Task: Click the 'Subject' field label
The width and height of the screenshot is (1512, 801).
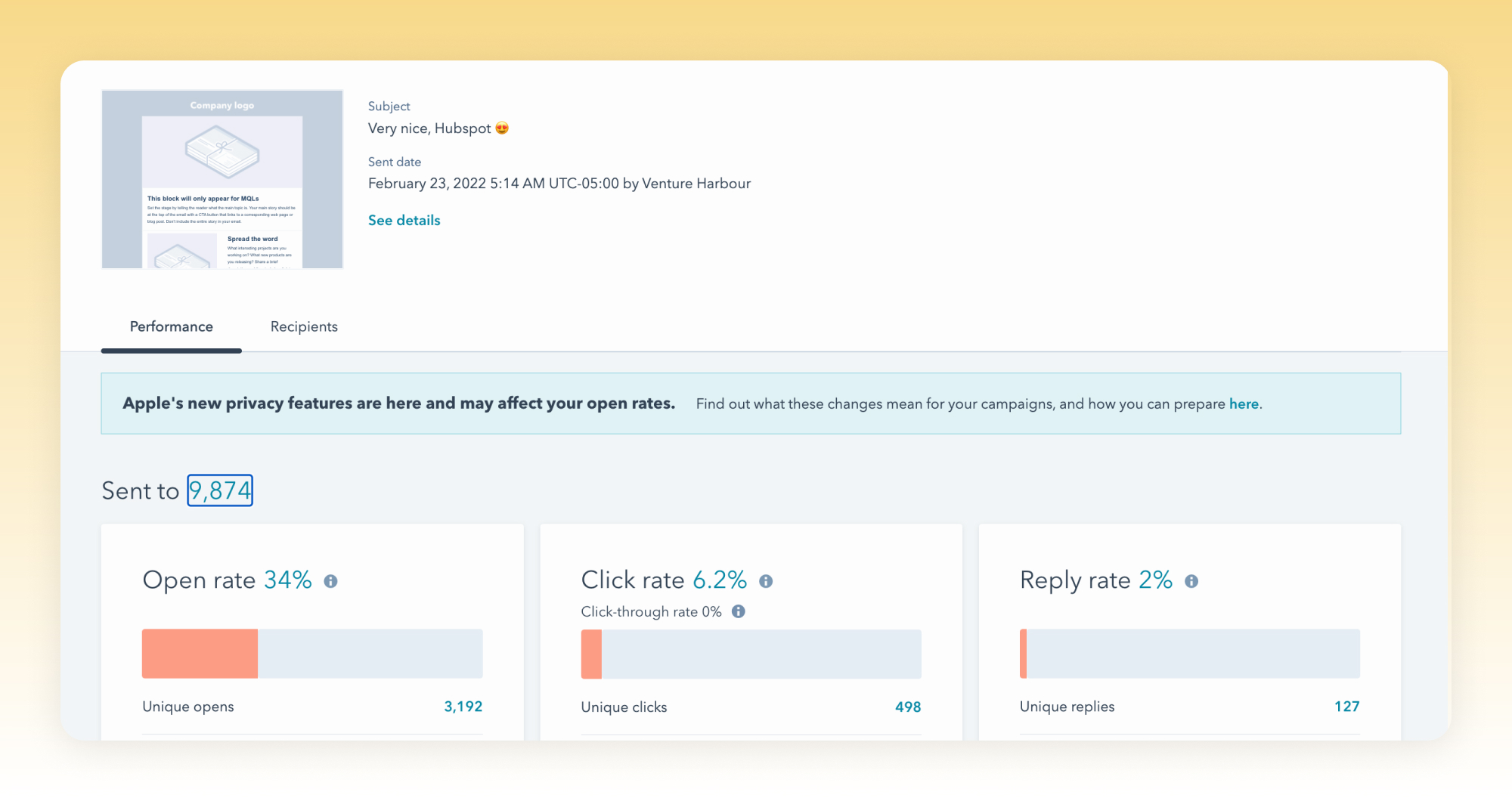Action: pyautogui.click(x=389, y=107)
